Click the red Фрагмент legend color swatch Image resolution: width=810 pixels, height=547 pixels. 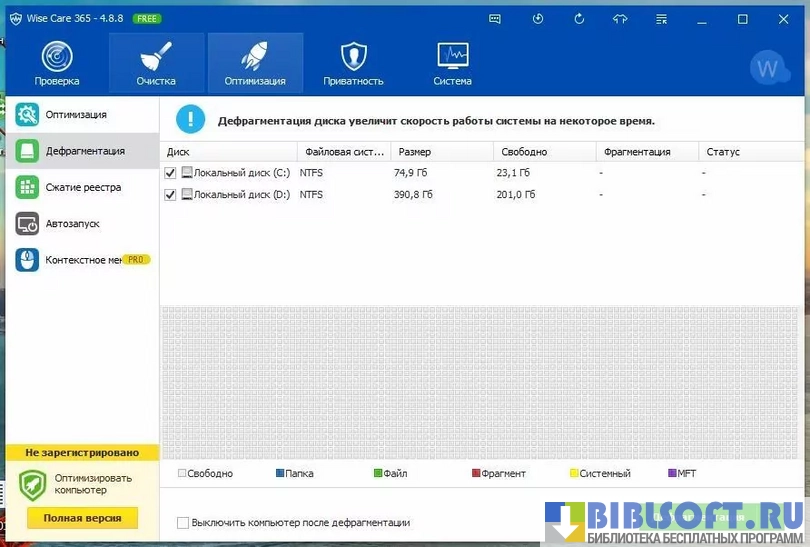pyautogui.click(x=476, y=474)
